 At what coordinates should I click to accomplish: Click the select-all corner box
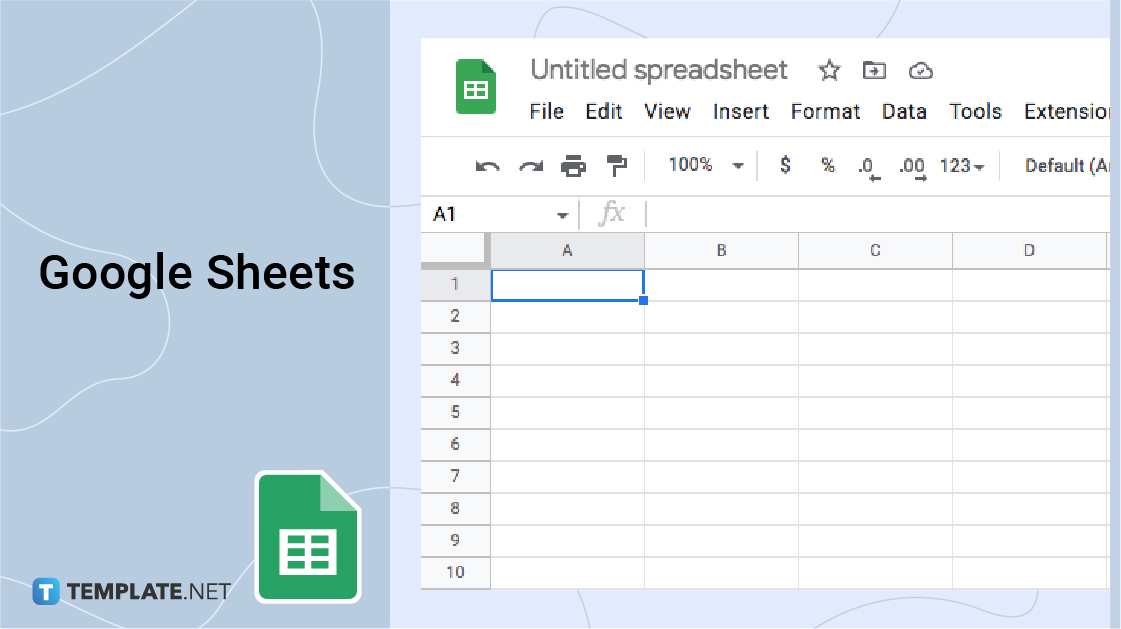(x=455, y=250)
